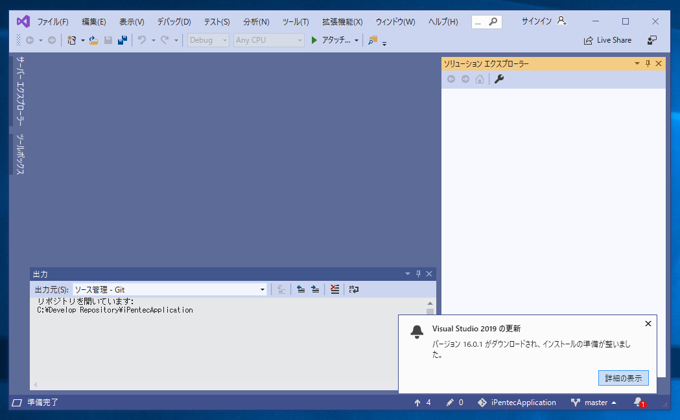
Task: Click the Save All icon
Action: (x=122, y=40)
